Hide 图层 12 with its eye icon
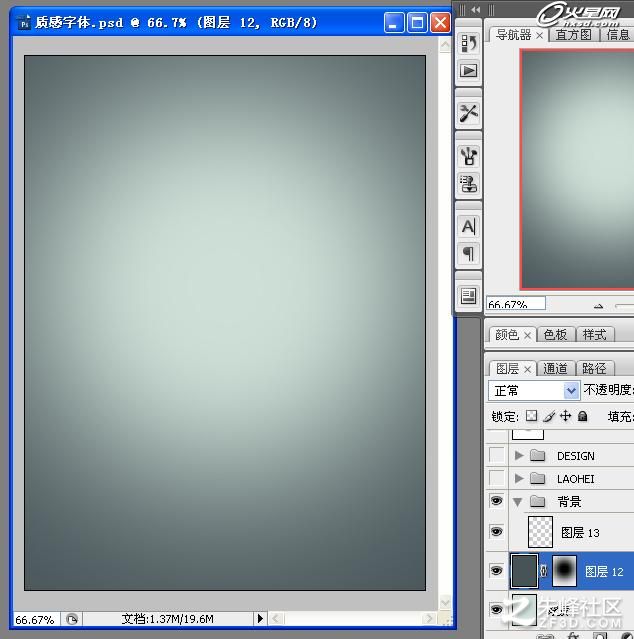The width and height of the screenshot is (634, 639). tap(496, 570)
